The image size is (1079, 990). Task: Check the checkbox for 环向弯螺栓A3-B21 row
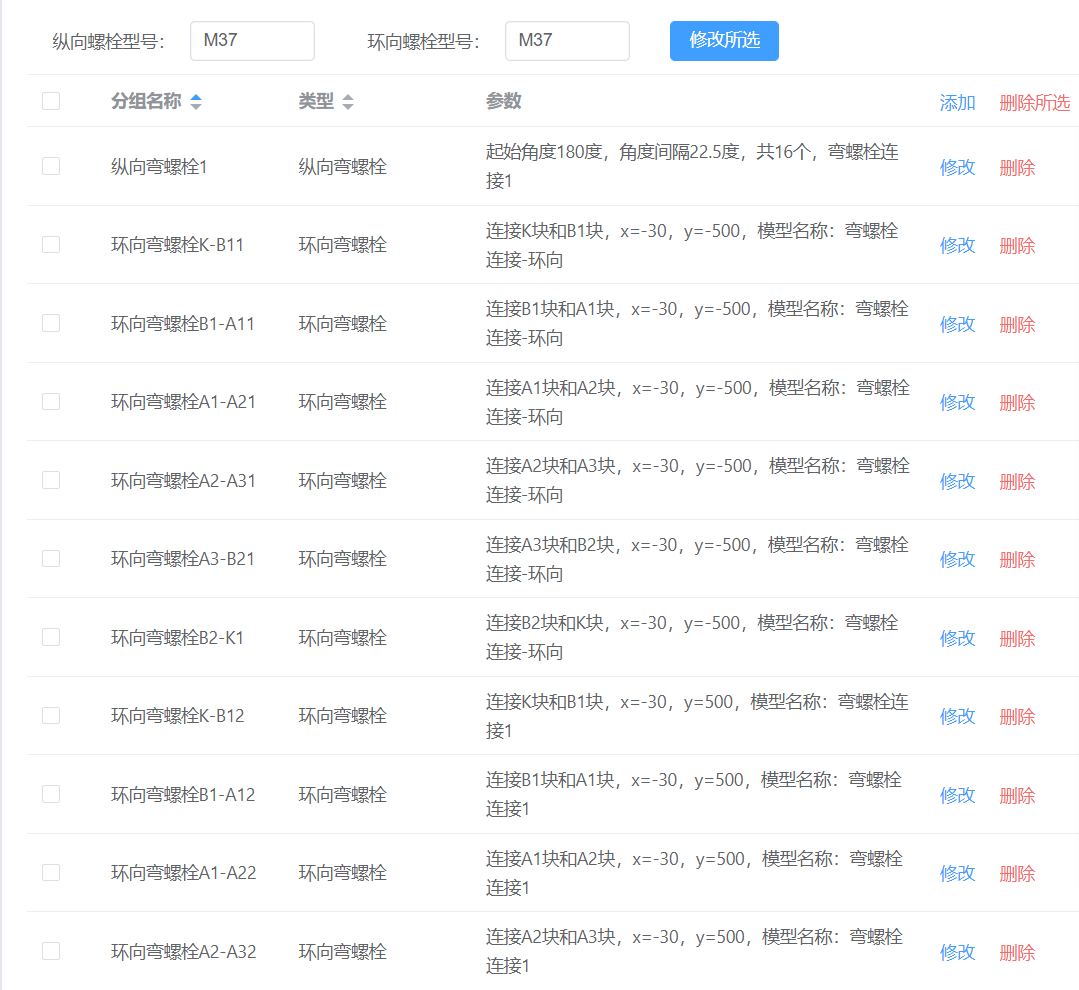click(51, 558)
